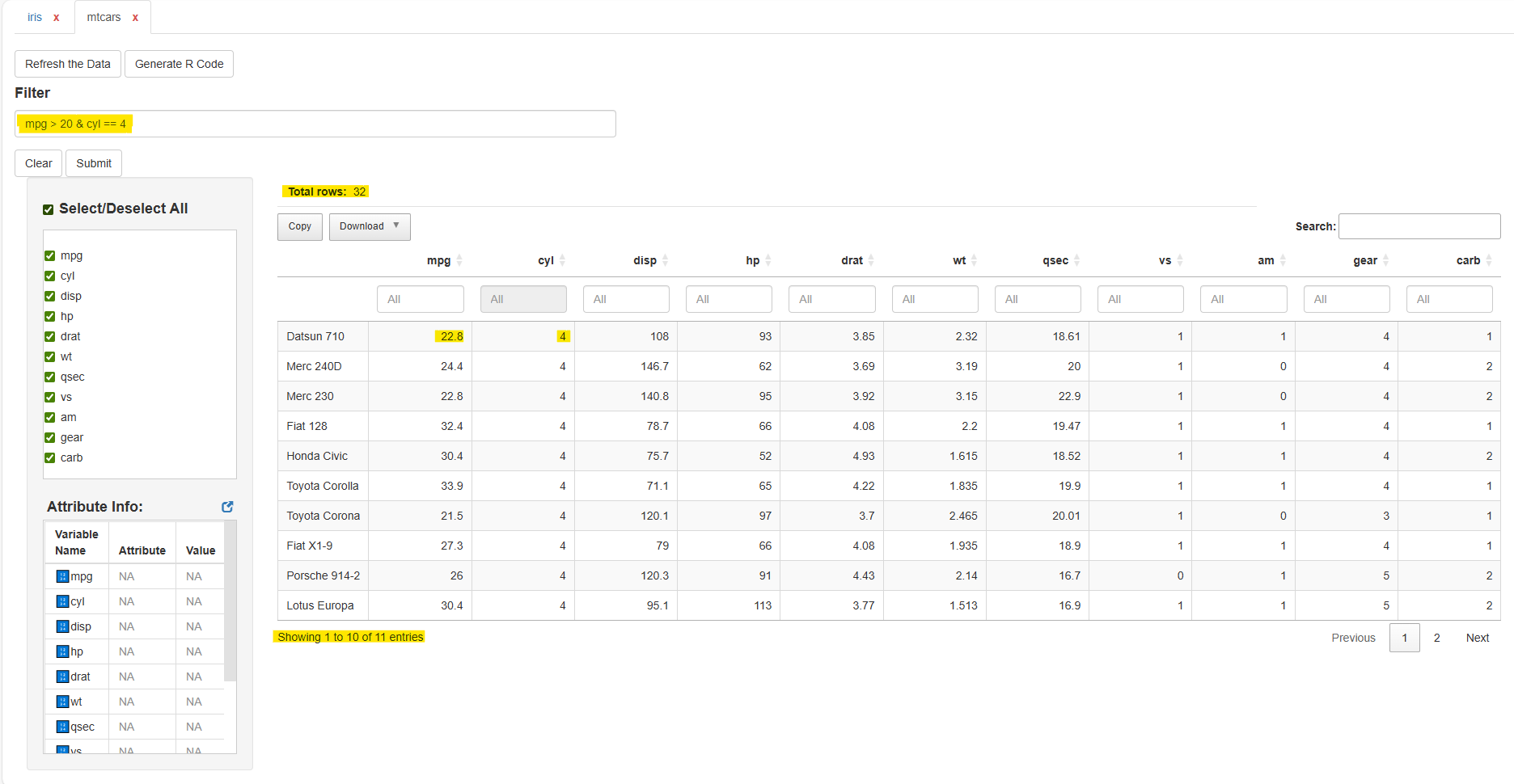Open Attribute Info external link icon
Screen dimensions: 1514x784
pyautogui.click(x=227, y=507)
